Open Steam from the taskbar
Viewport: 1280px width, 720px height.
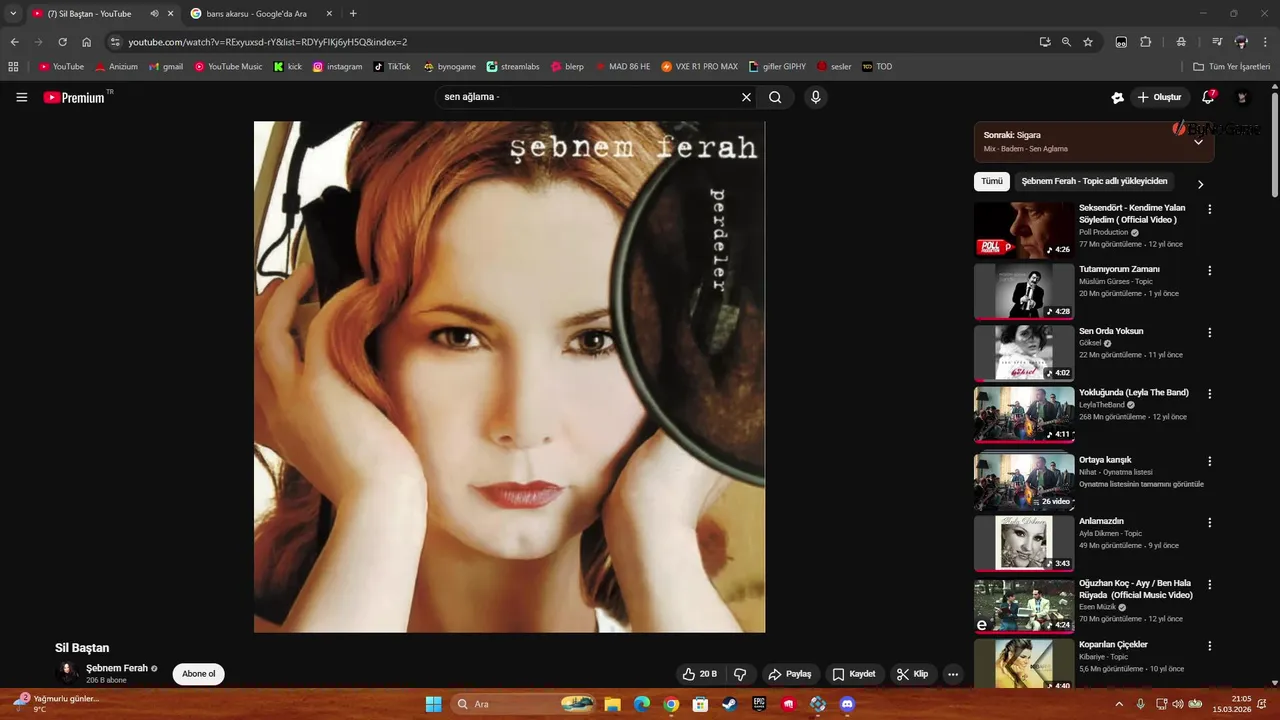click(730, 704)
